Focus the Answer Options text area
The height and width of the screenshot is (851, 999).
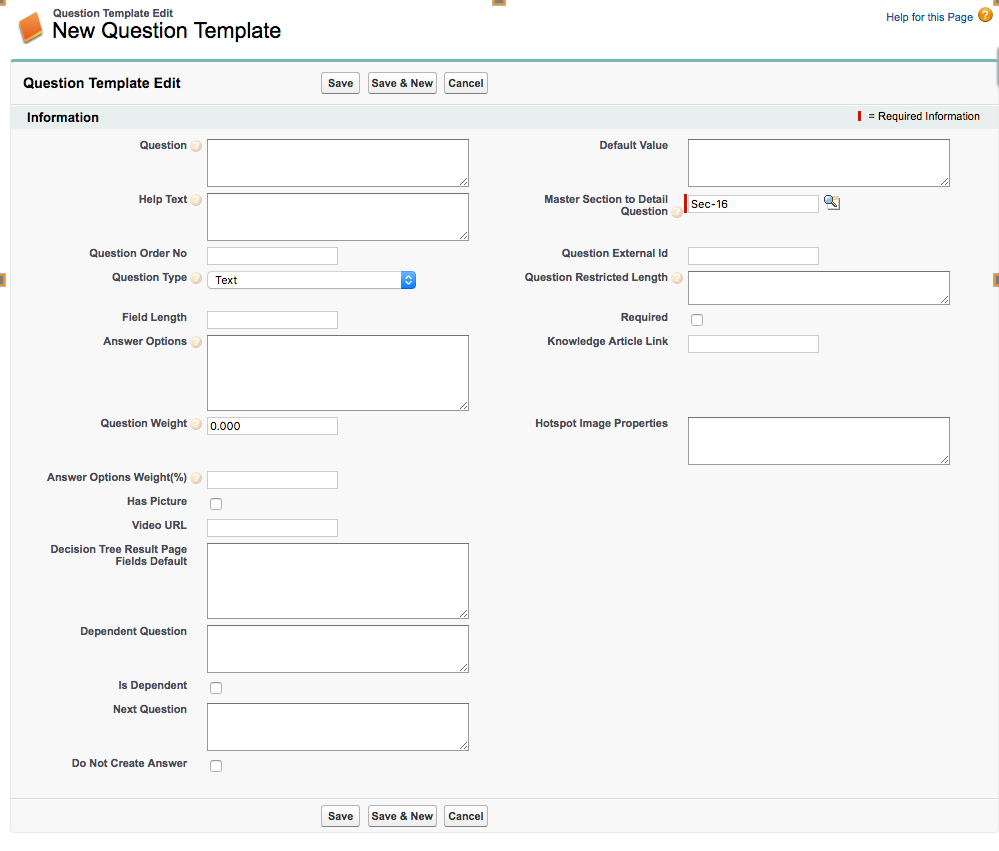[338, 373]
